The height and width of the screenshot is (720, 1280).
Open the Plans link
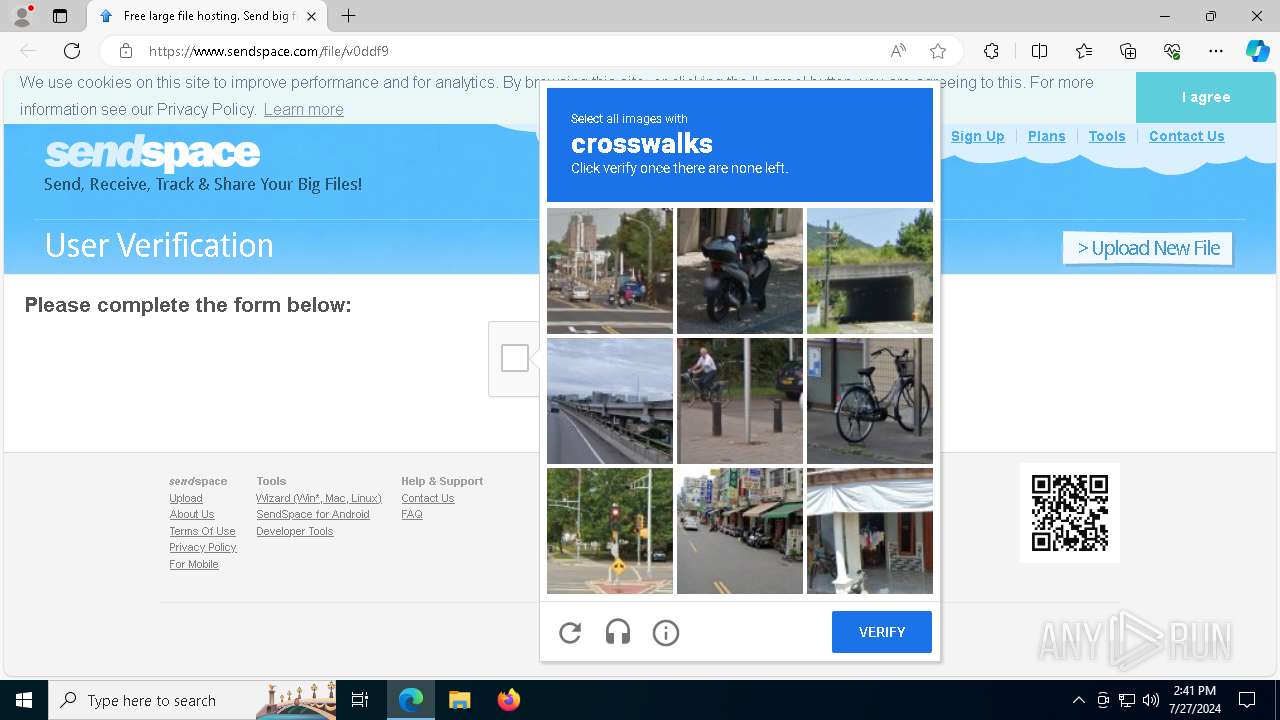pyautogui.click(x=1046, y=136)
